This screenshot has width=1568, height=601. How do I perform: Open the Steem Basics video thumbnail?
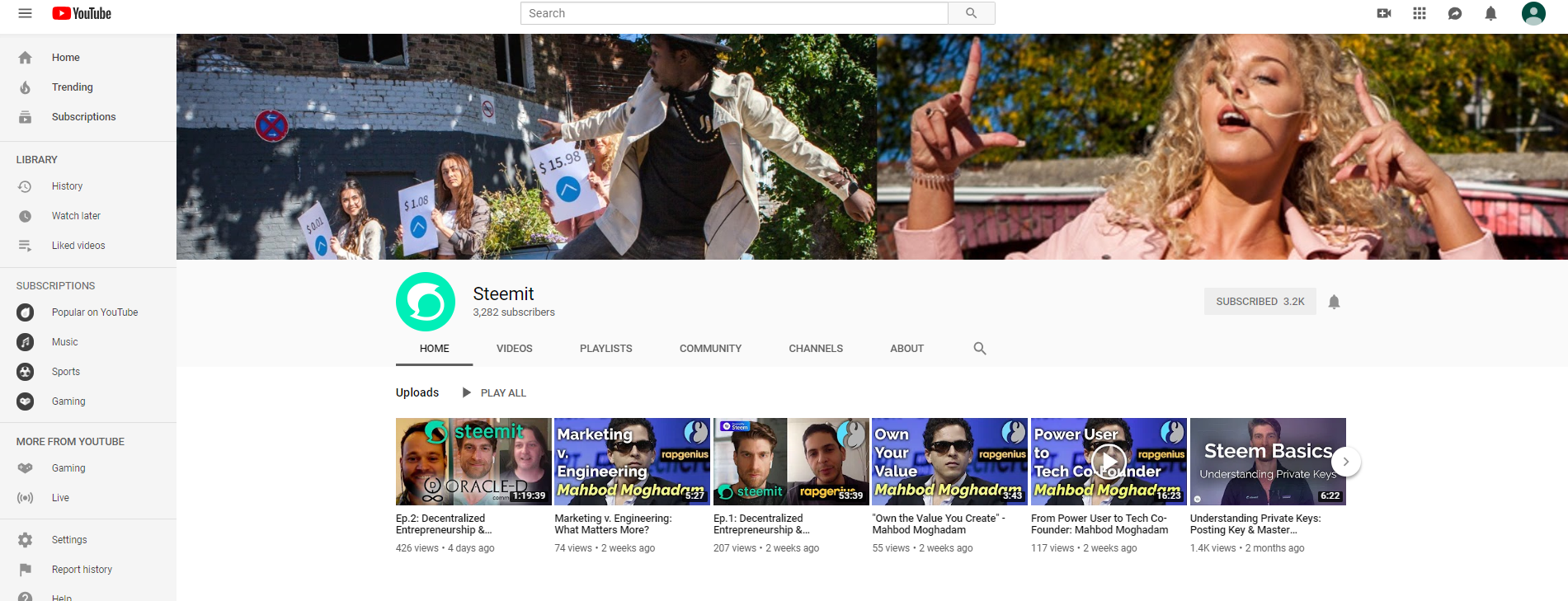click(1268, 462)
